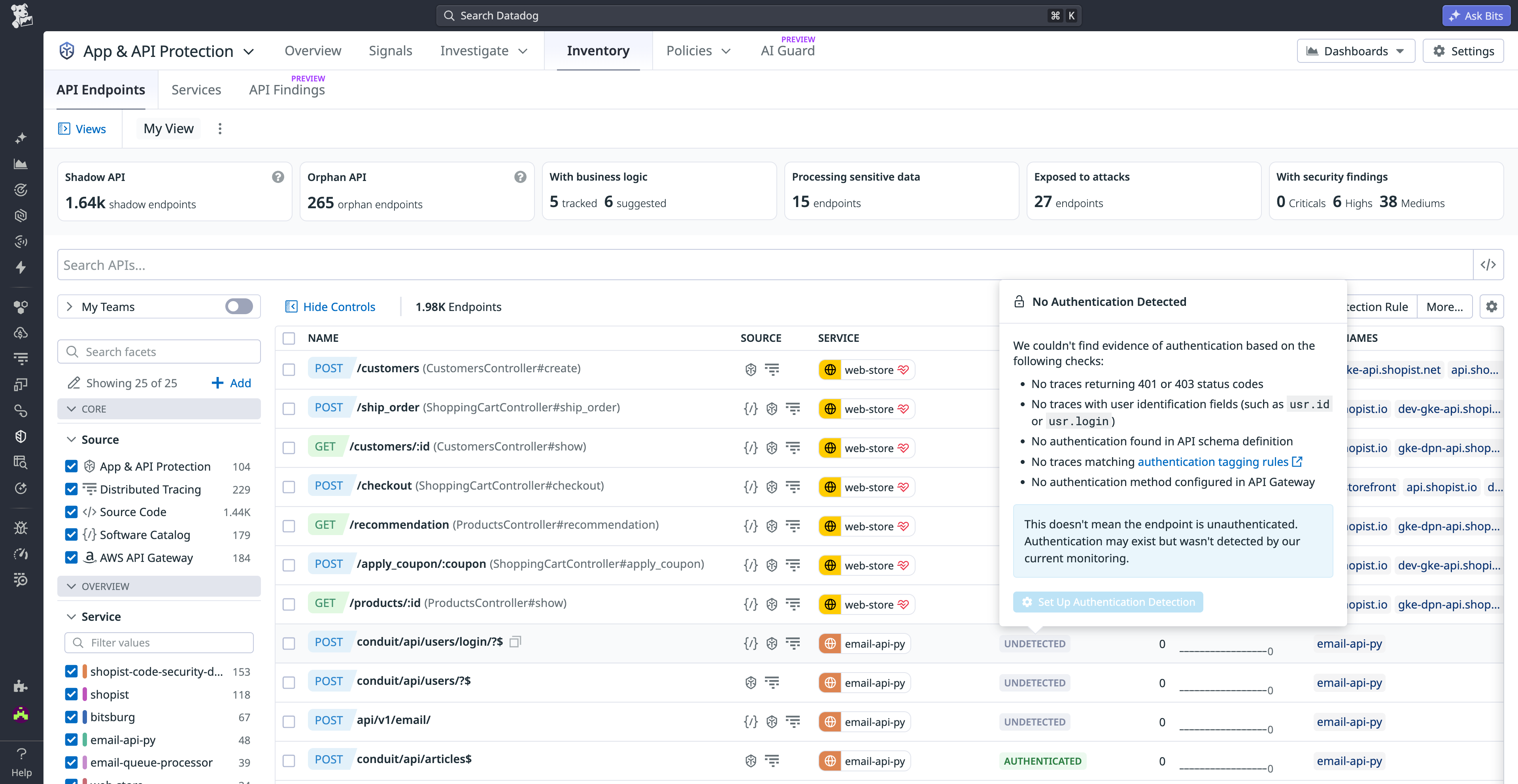Open the Security shield sidebar icon
The height and width of the screenshot is (784, 1518).
pos(21,437)
